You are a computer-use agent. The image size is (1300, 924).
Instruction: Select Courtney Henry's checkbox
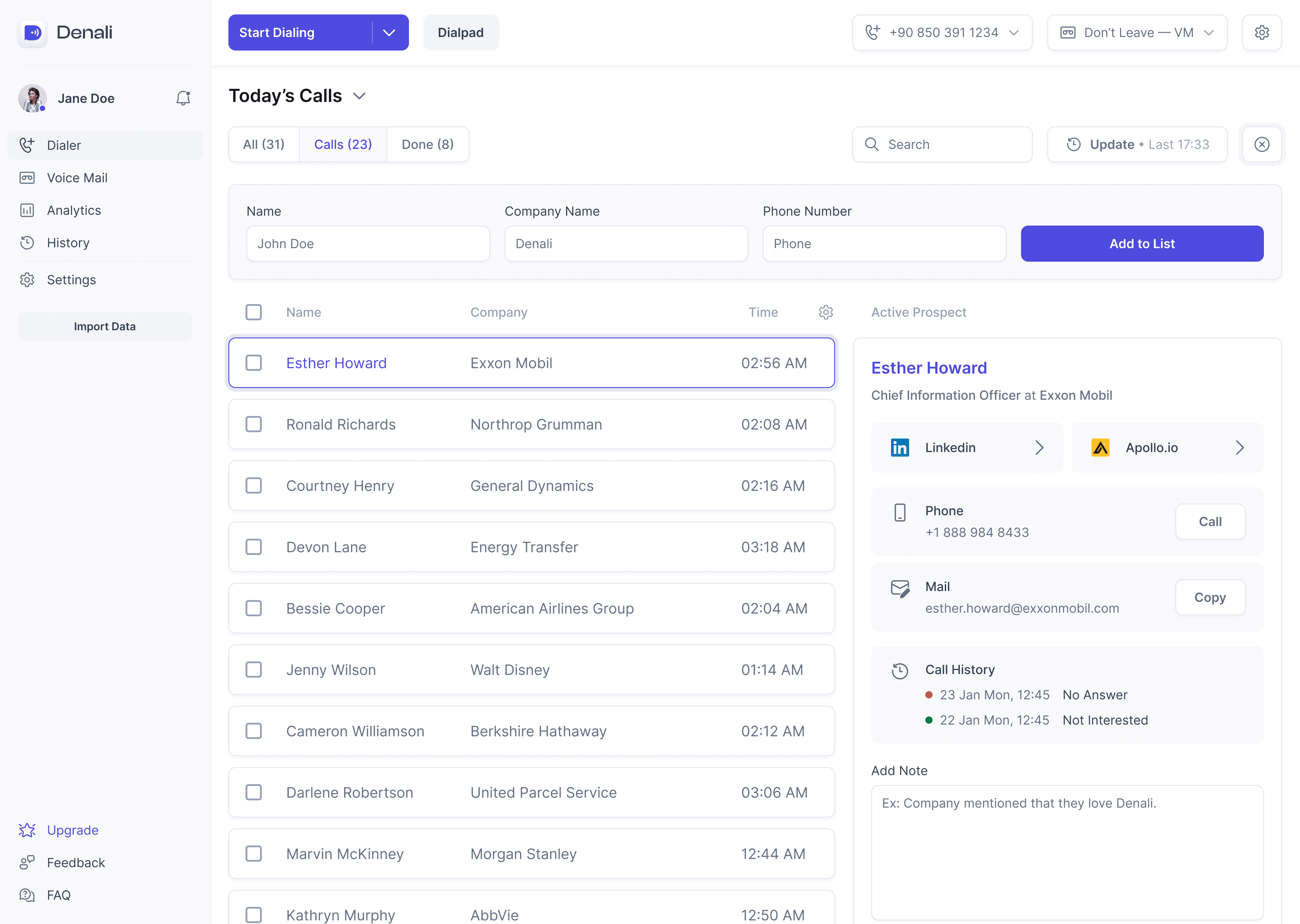pos(253,486)
